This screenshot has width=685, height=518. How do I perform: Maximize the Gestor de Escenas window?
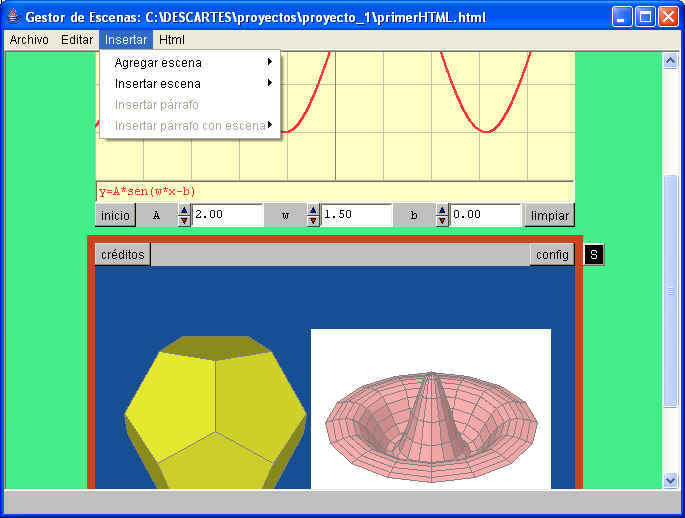click(645, 17)
